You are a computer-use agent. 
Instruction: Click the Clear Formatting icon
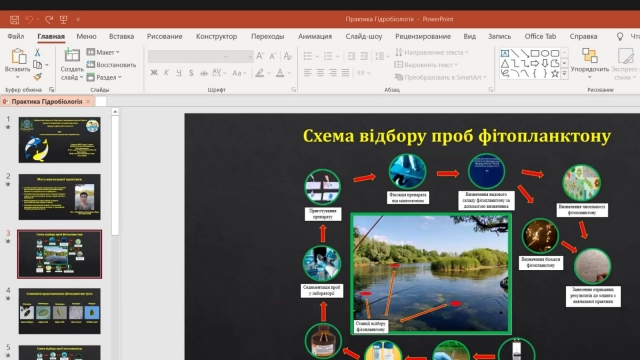point(288,56)
